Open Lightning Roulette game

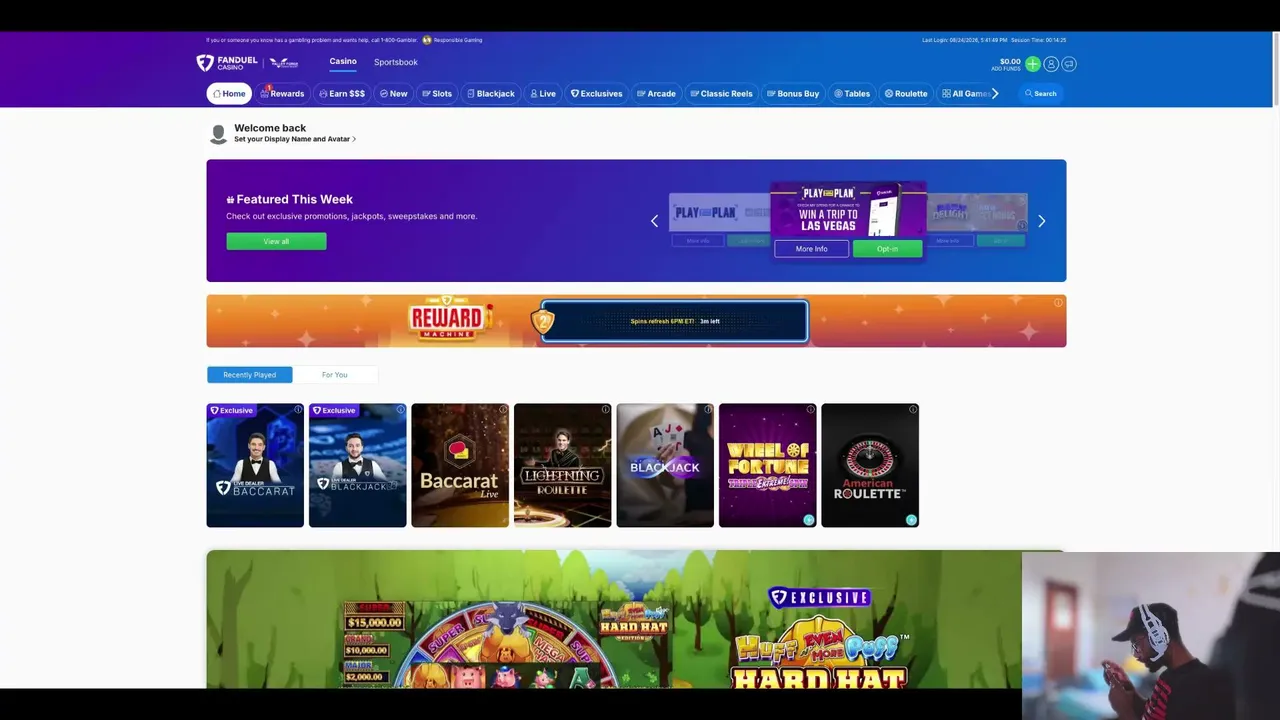pos(562,465)
